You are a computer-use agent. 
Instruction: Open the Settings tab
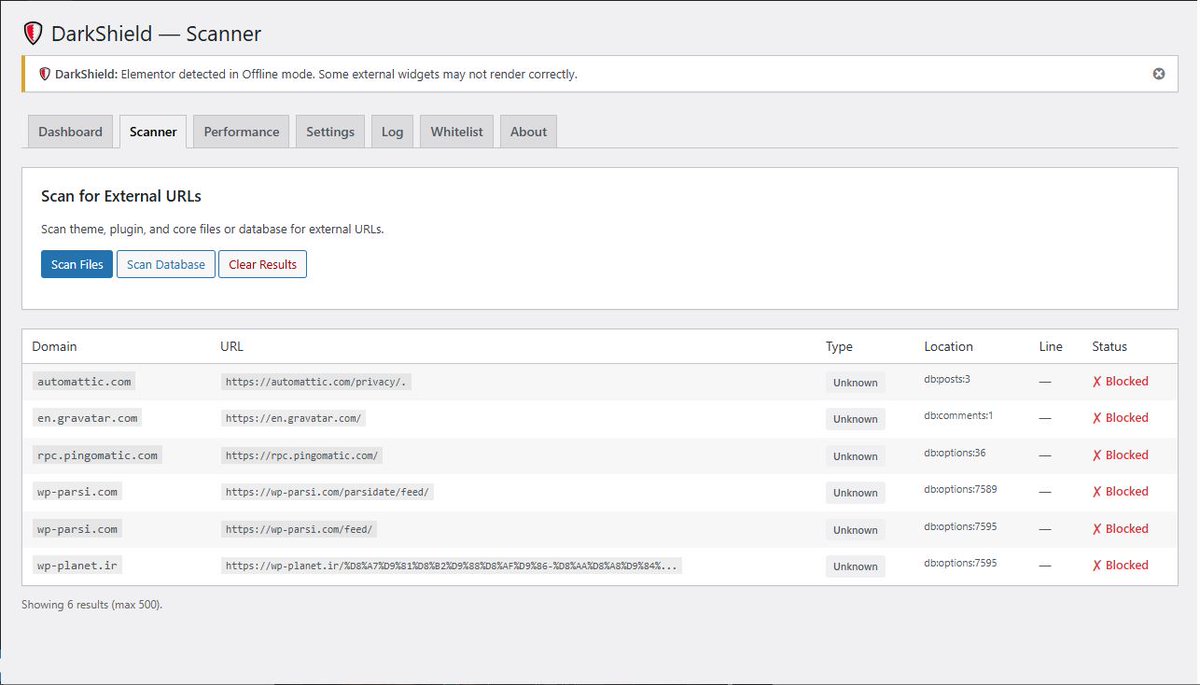pos(330,132)
